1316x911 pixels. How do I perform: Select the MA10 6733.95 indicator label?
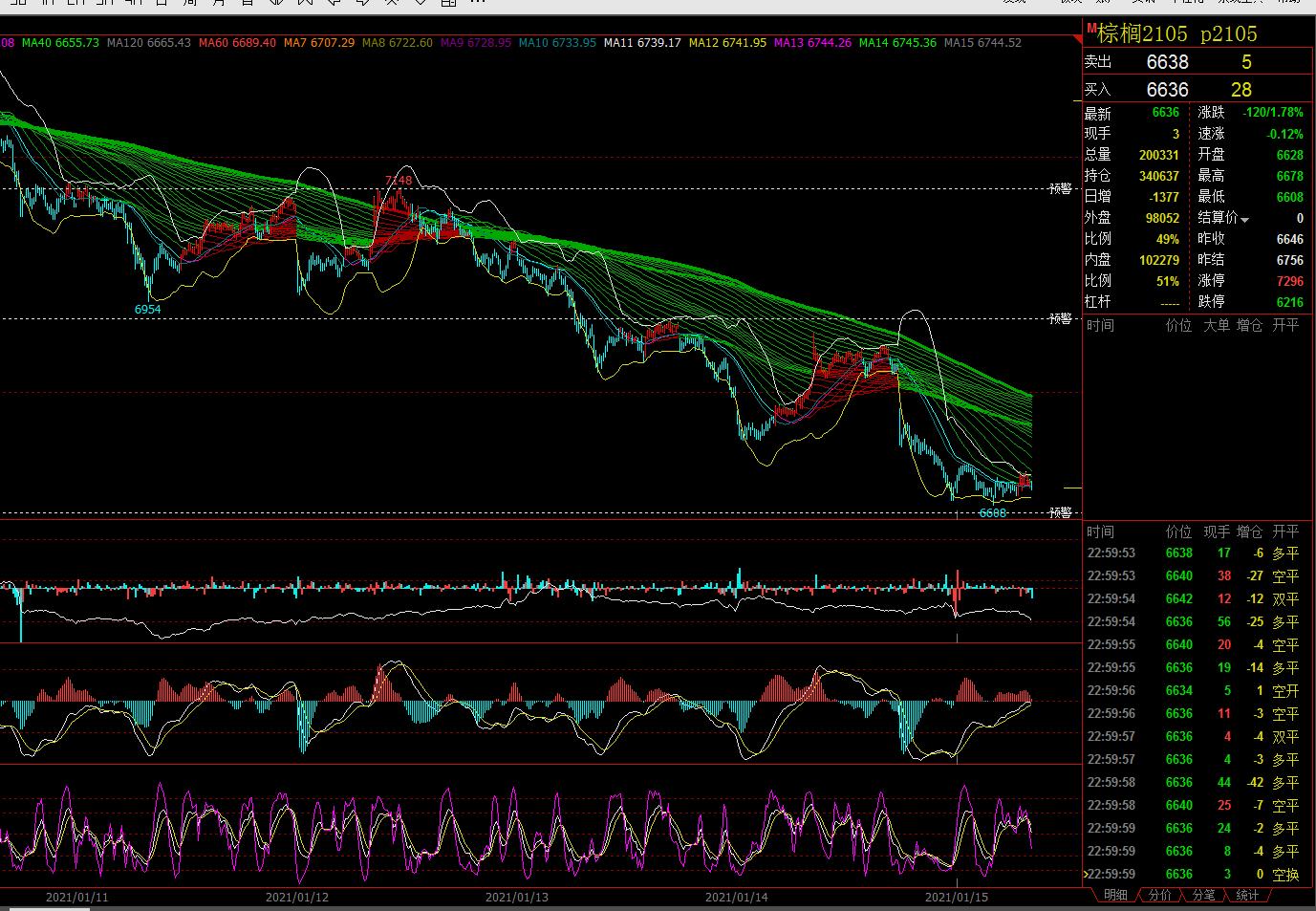(x=557, y=43)
